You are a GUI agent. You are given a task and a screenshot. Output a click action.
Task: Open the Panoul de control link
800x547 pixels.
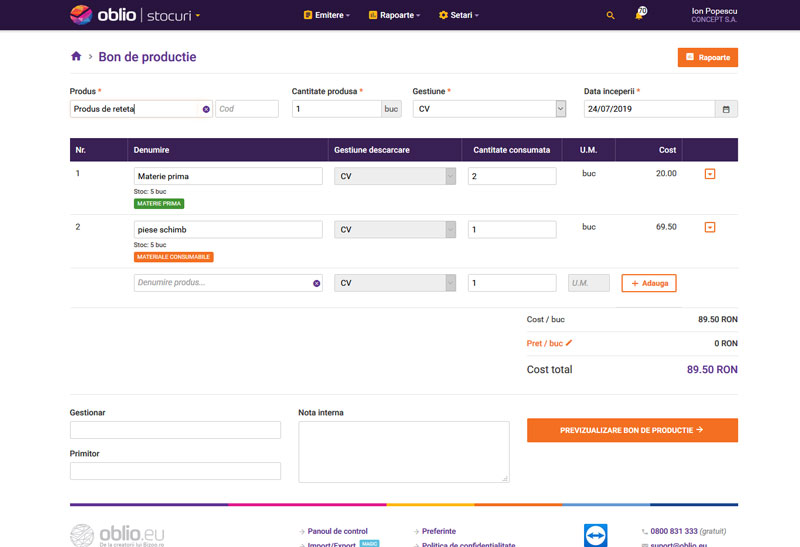(x=337, y=531)
